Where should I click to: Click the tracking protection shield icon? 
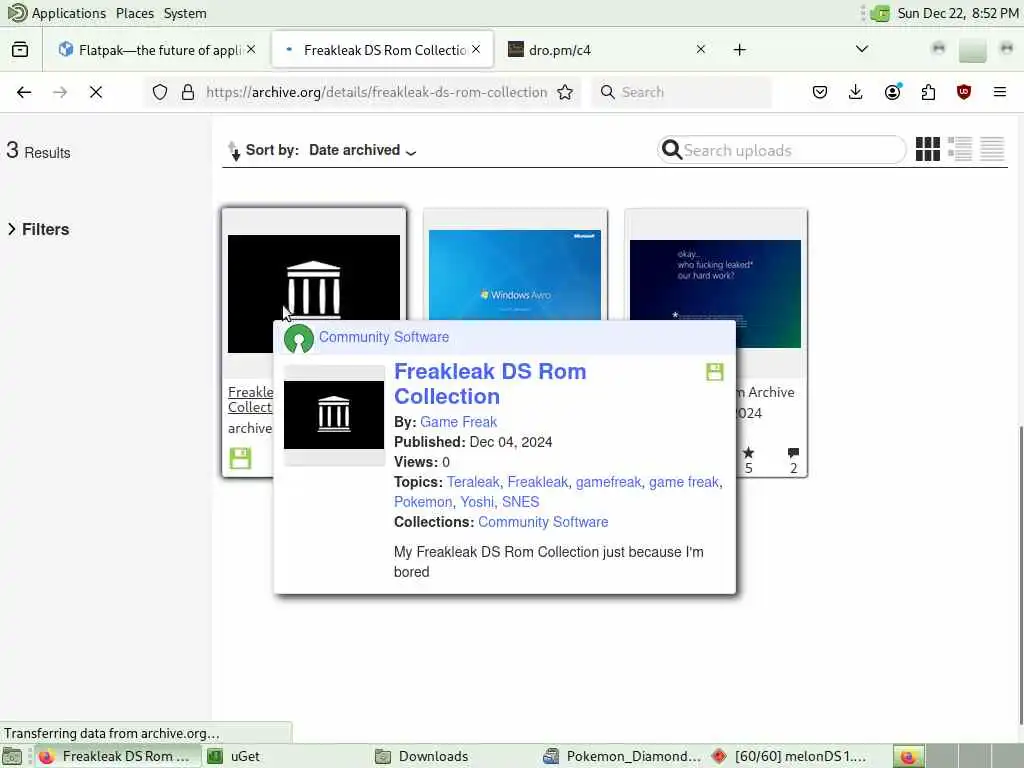pos(160,92)
